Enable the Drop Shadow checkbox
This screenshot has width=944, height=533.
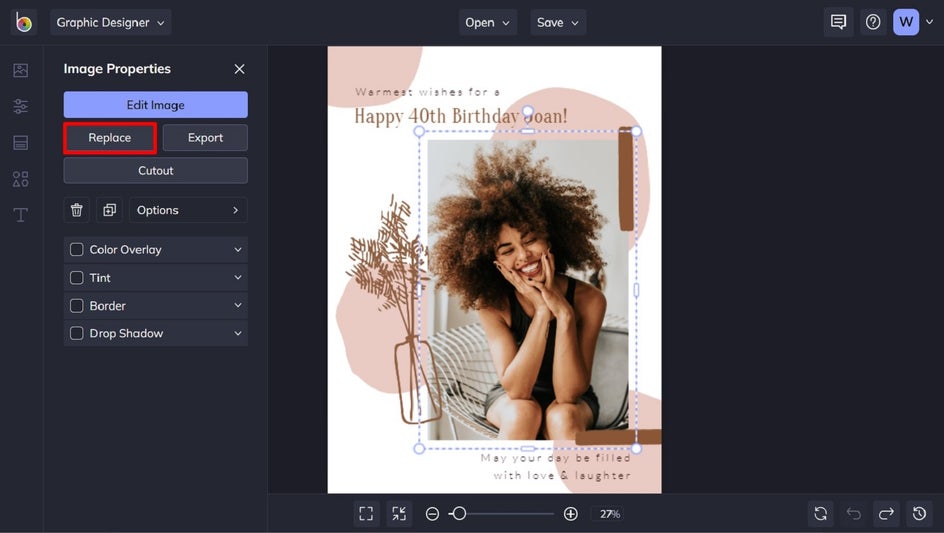[x=77, y=334]
